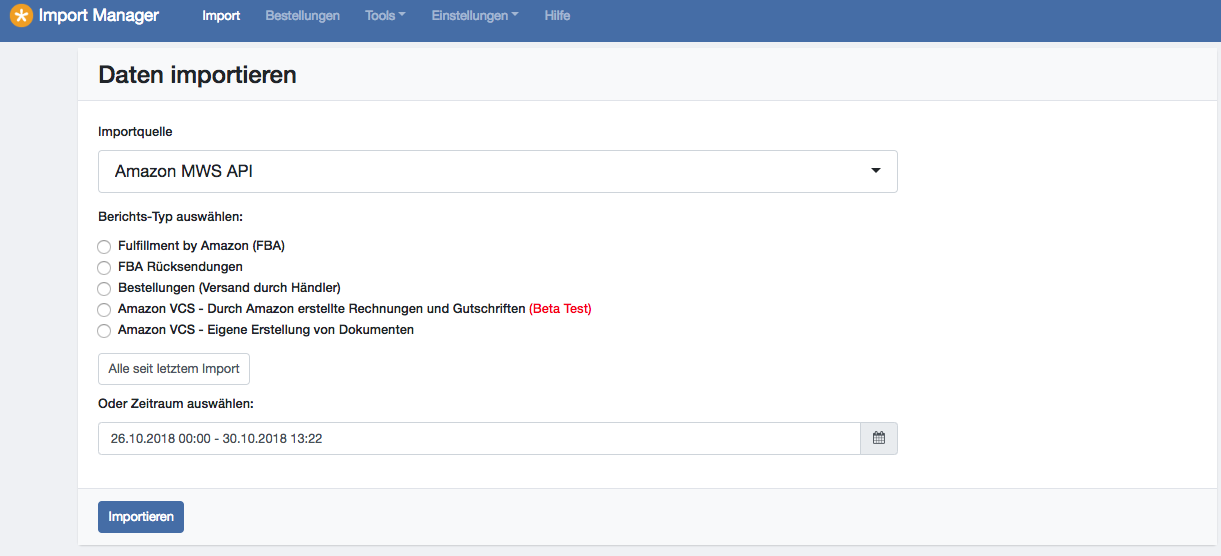1221x556 pixels.
Task: Click the red (Beta Test) text
Action: pos(560,309)
